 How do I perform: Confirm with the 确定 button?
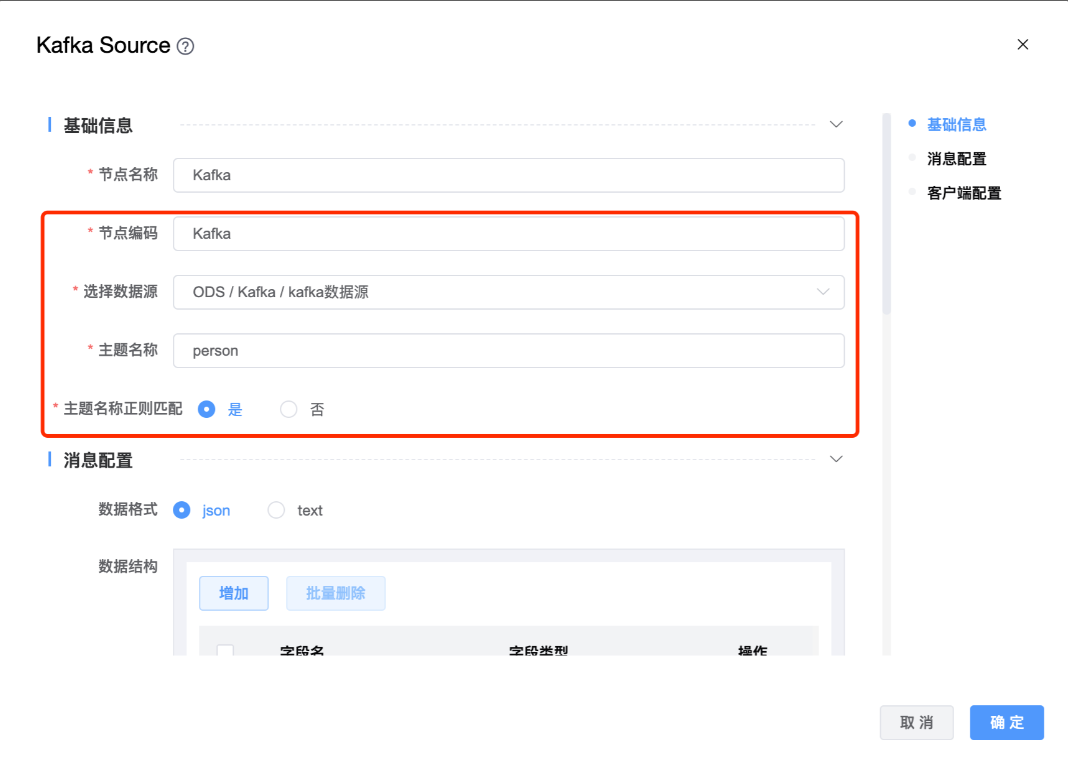click(1006, 722)
